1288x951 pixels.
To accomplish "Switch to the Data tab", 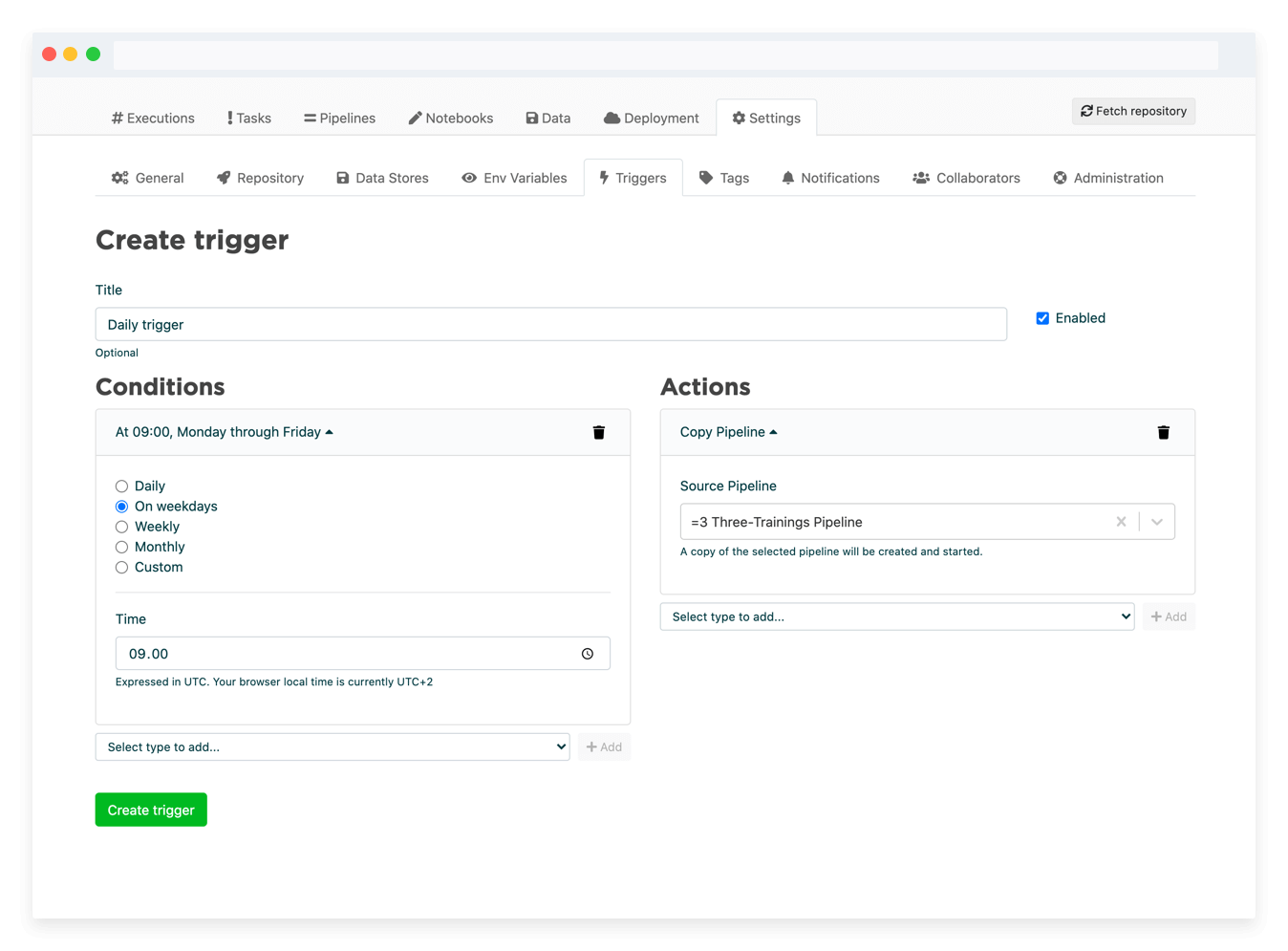I will tap(548, 119).
